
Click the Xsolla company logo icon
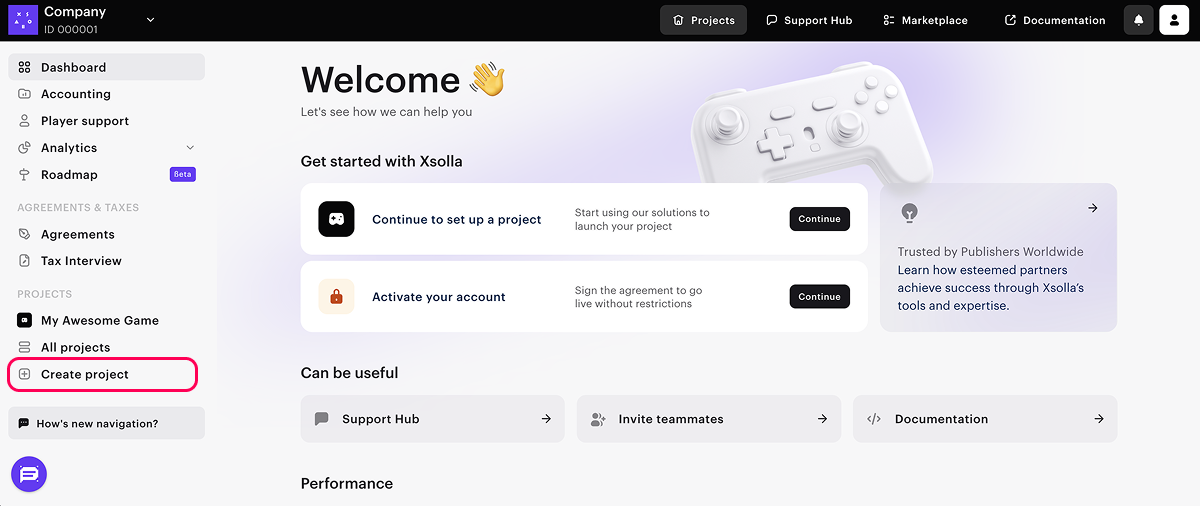pyautogui.click(x=23, y=20)
